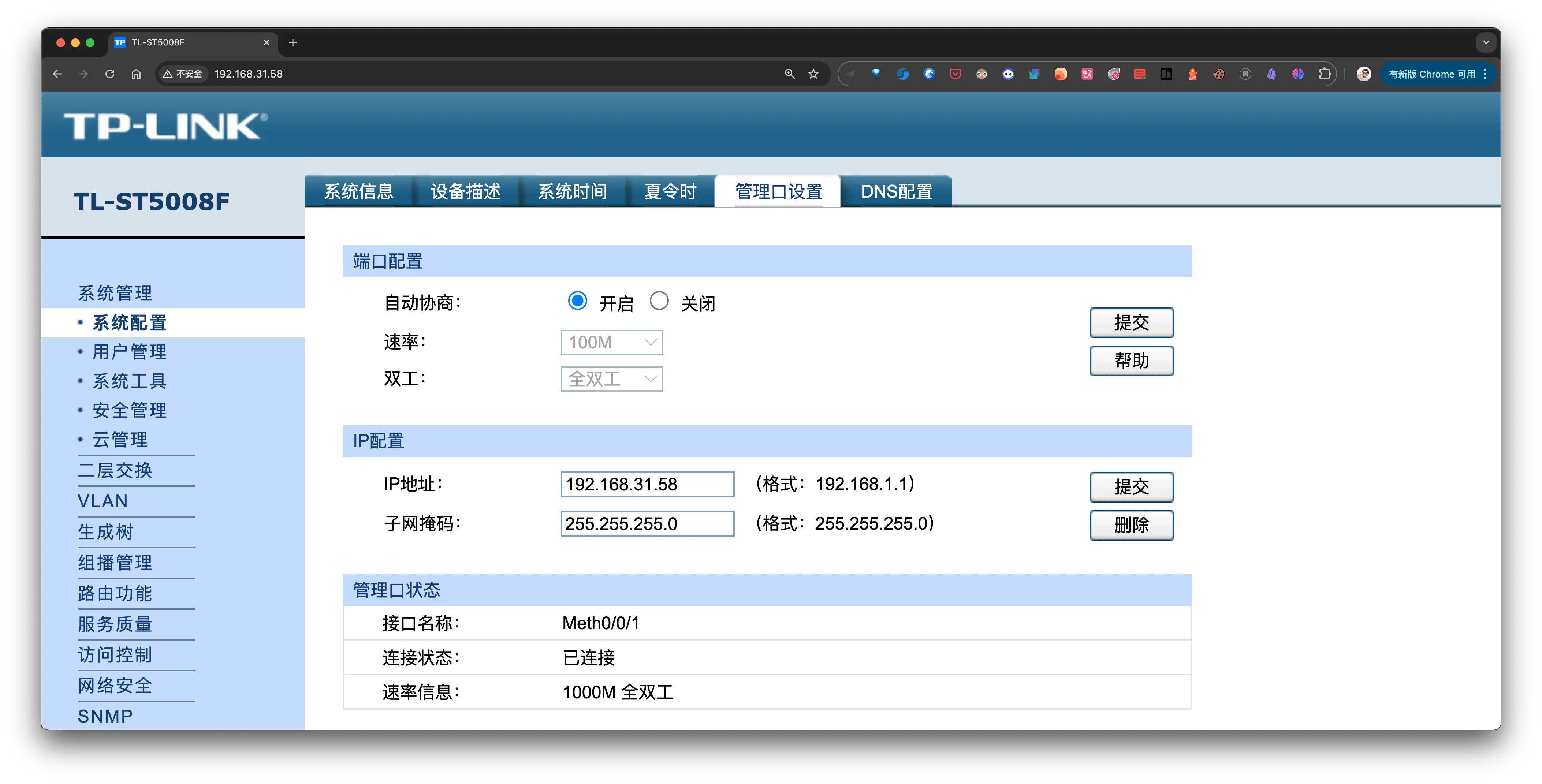Open the DNS配置 tab

[895, 191]
